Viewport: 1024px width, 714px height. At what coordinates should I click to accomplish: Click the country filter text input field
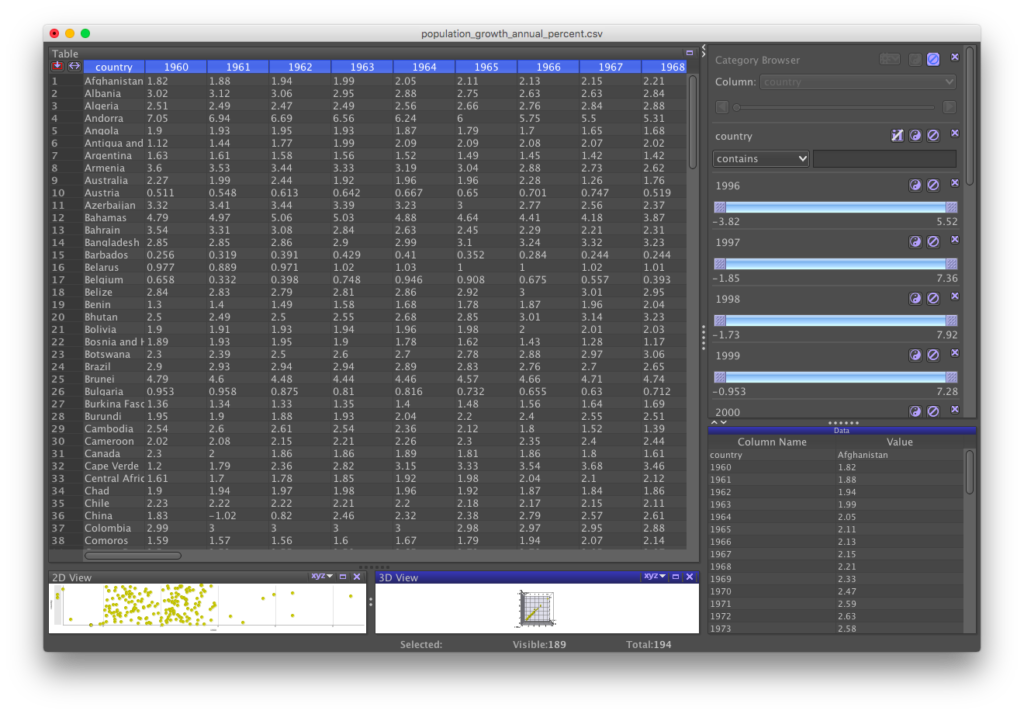point(884,158)
